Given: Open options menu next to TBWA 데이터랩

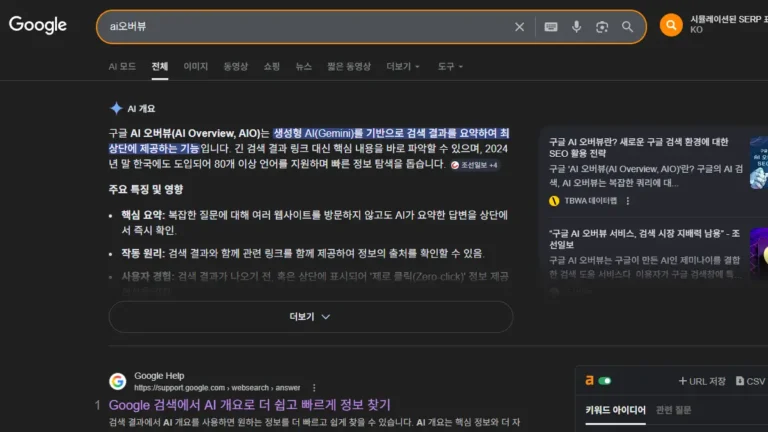Looking at the screenshot, I should click(628, 201).
